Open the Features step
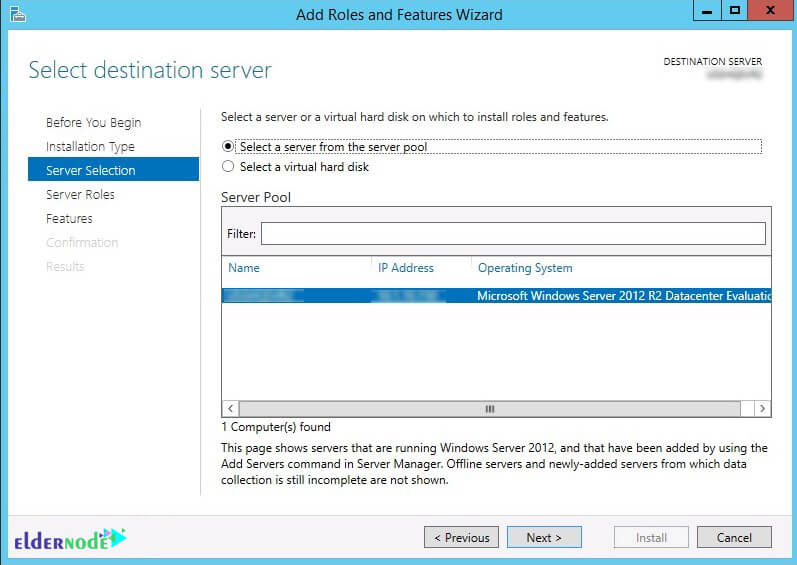The width and height of the screenshot is (797, 565). pyautogui.click(x=69, y=218)
